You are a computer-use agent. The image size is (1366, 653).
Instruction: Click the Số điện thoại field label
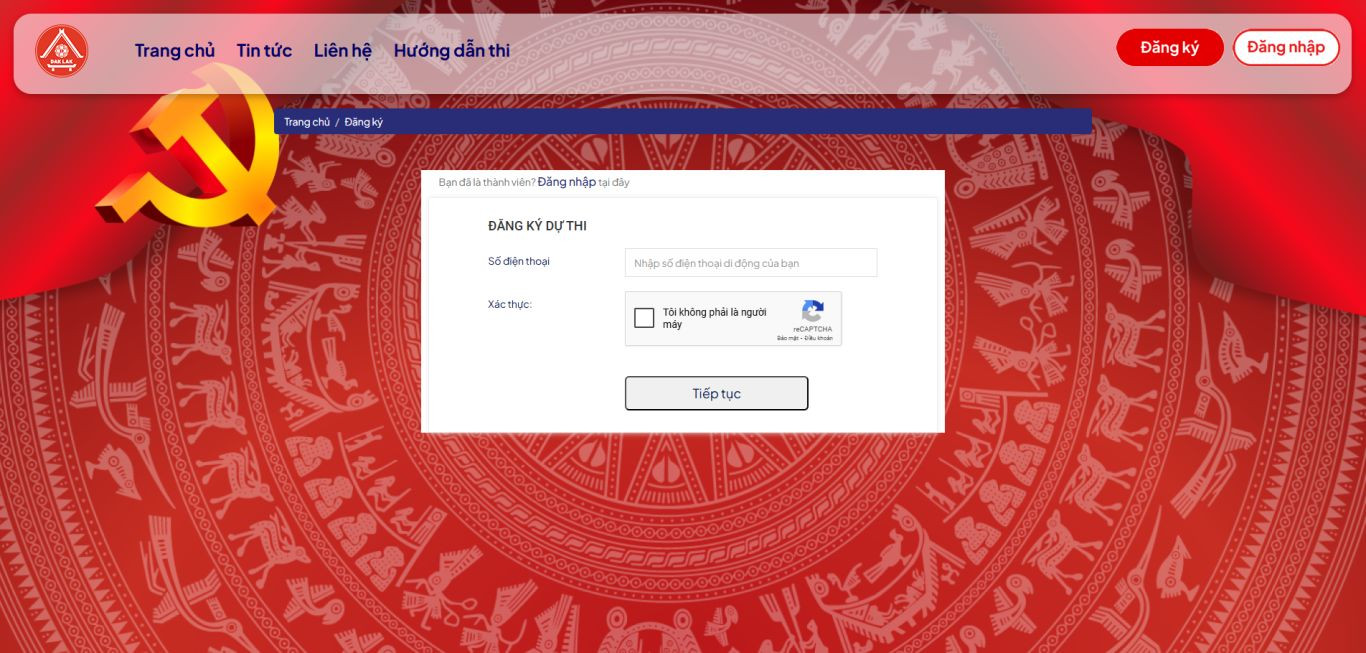[519, 261]
